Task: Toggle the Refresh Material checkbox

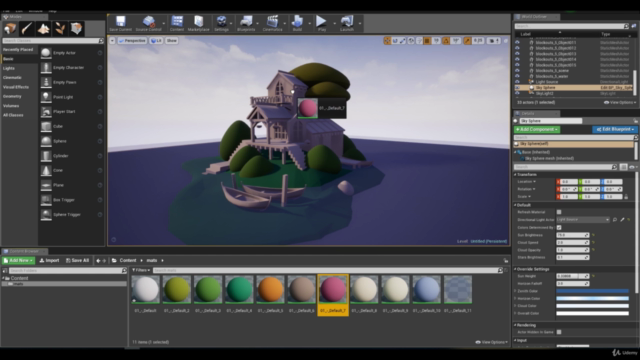Action: pos(559,212)
